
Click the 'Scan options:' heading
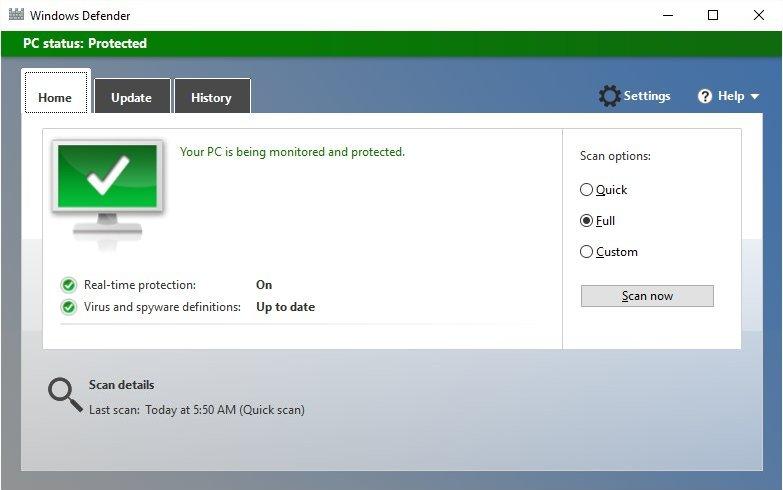[x=615, y=156]
